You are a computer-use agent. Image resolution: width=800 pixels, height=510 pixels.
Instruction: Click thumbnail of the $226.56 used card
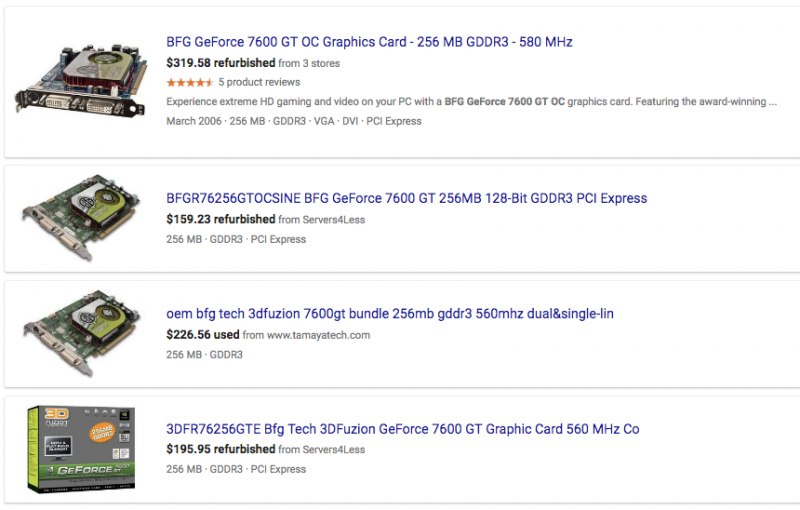[x=82, y=334]
